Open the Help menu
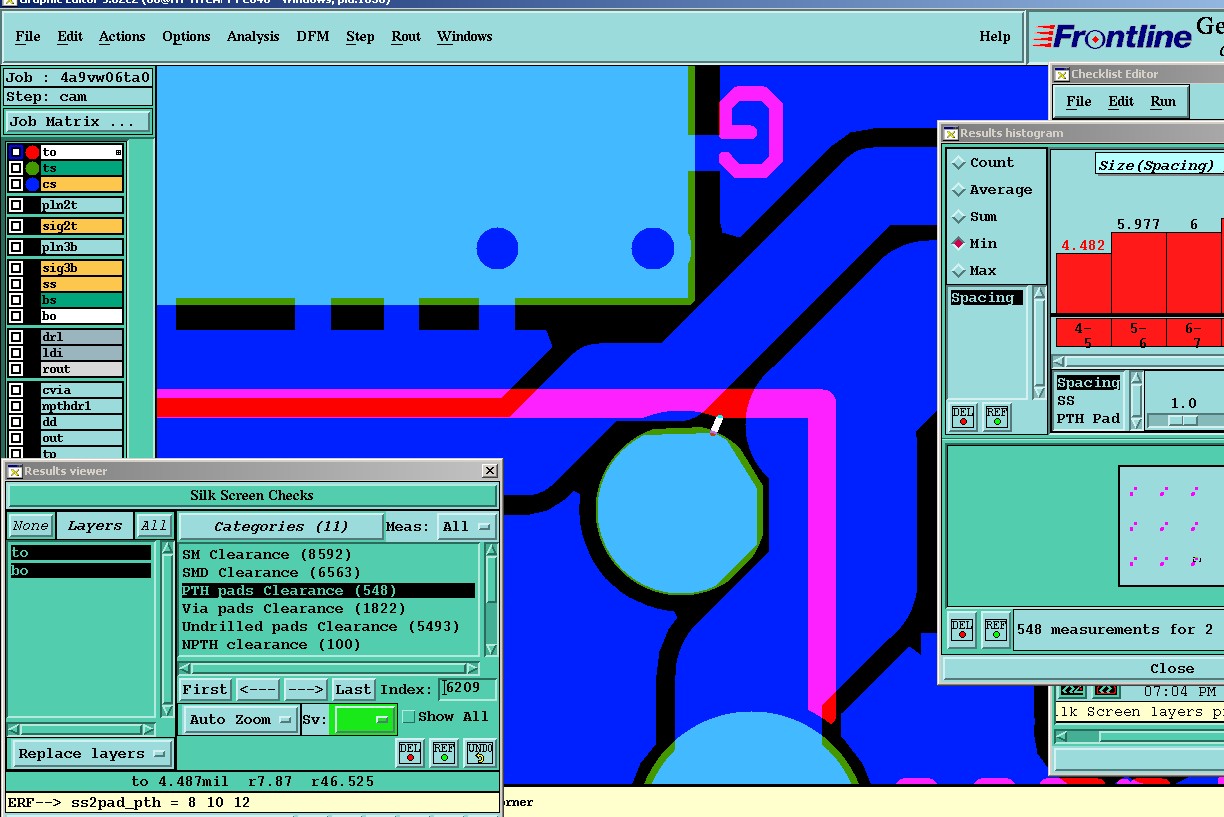 click(x=995, y=36)
